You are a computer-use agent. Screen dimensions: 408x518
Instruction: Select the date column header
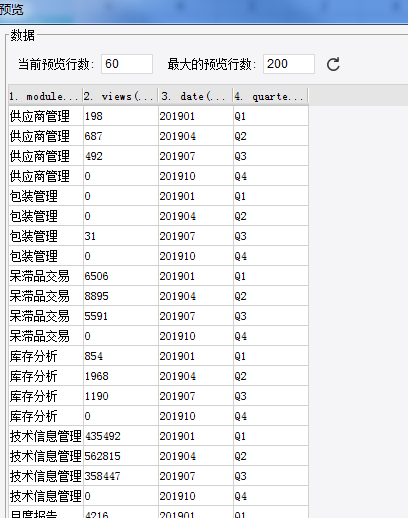tap(196, 97)
